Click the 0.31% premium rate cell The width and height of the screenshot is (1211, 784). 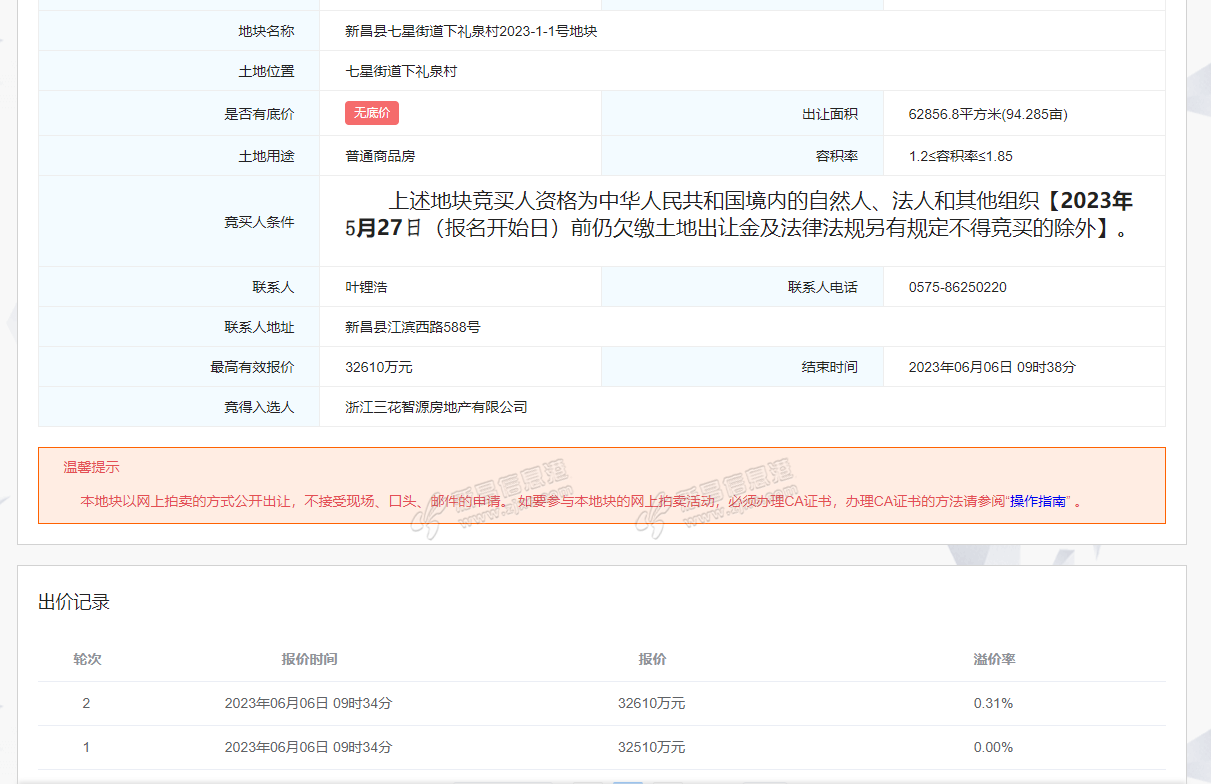click(x=993, y=703)
